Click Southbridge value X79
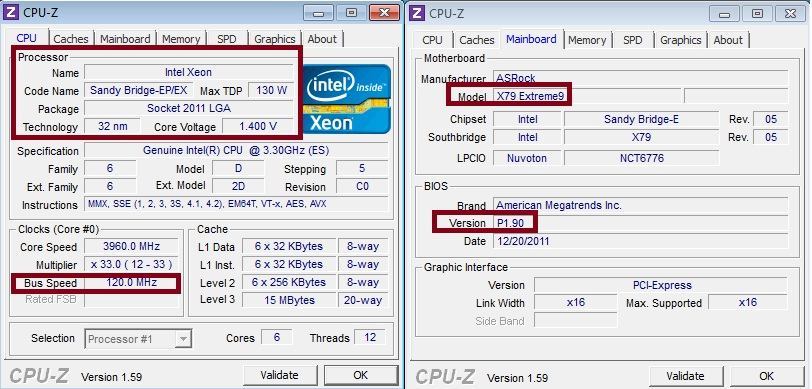 click(641, 137)
